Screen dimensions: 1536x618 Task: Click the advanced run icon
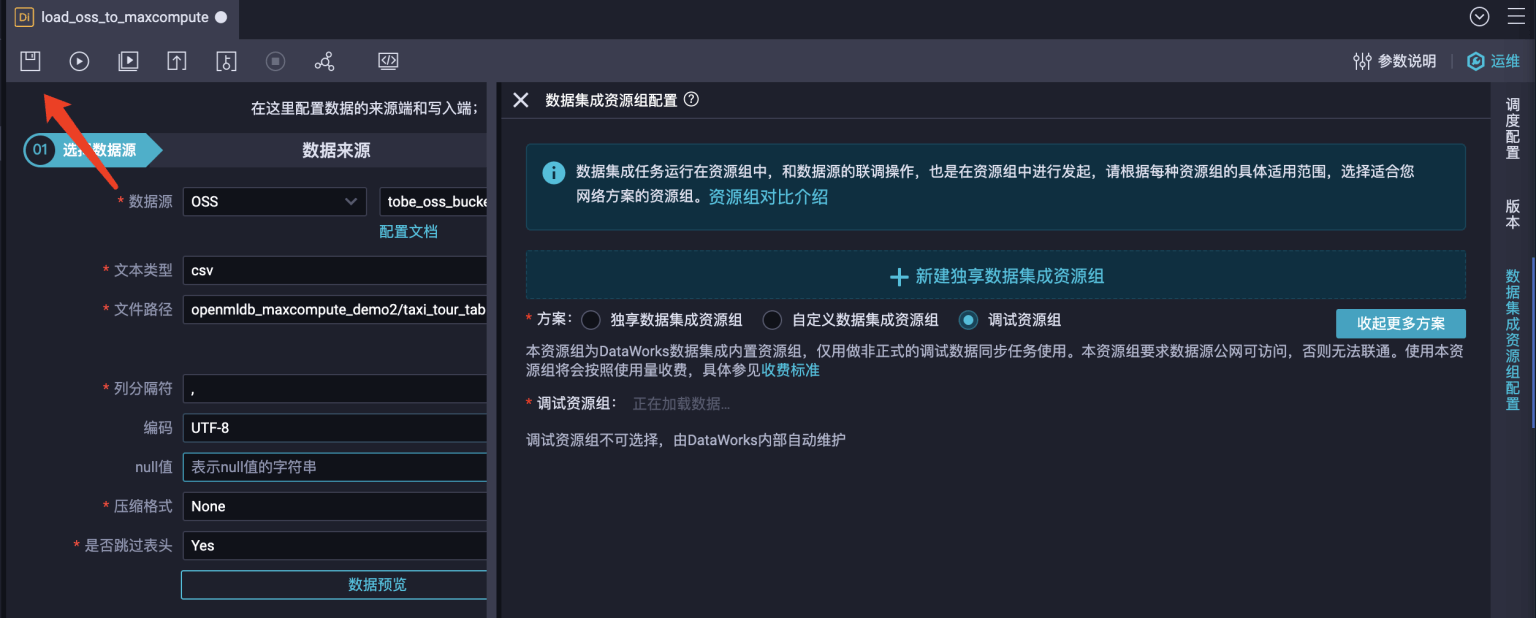(128, 61)
